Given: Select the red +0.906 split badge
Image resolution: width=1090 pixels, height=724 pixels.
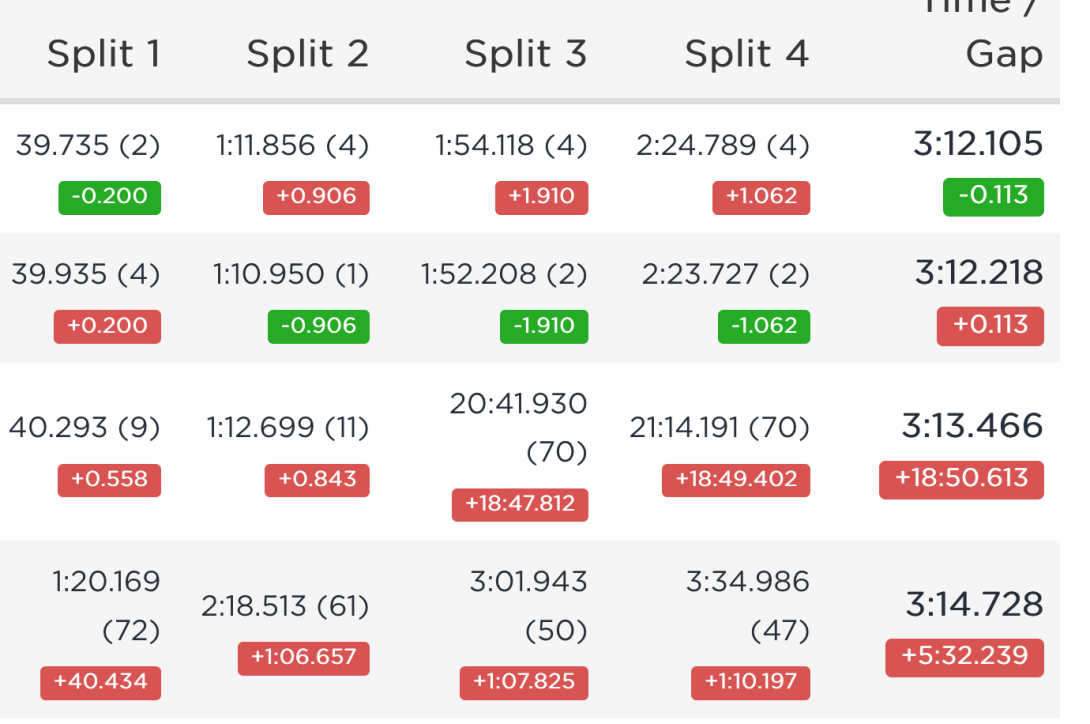Looking at the screenshot, I should click(x=316, y=198).
